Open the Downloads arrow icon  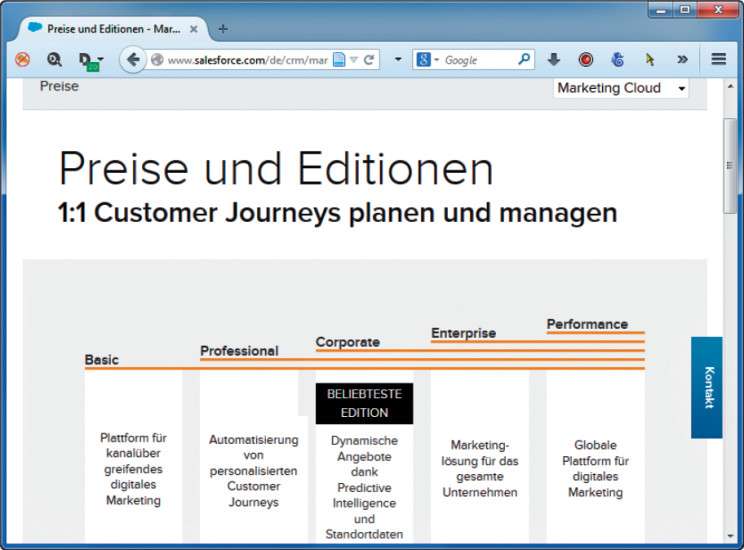[554, 59]
